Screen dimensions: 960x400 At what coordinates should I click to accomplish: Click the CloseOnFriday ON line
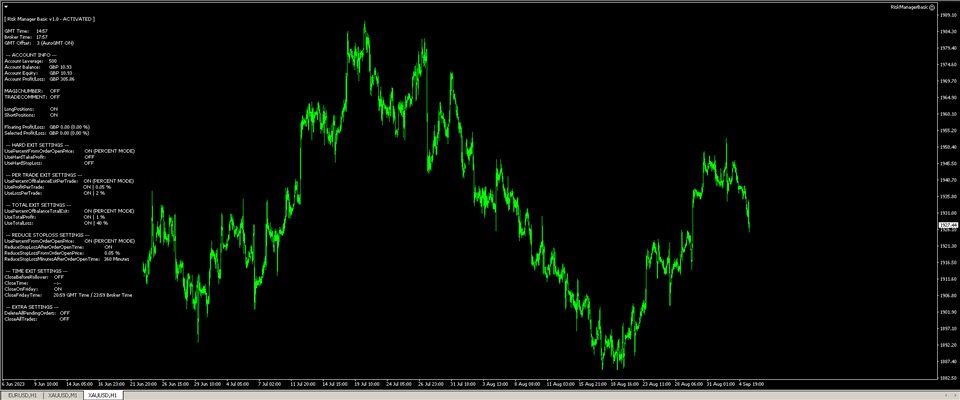point(33,289)
